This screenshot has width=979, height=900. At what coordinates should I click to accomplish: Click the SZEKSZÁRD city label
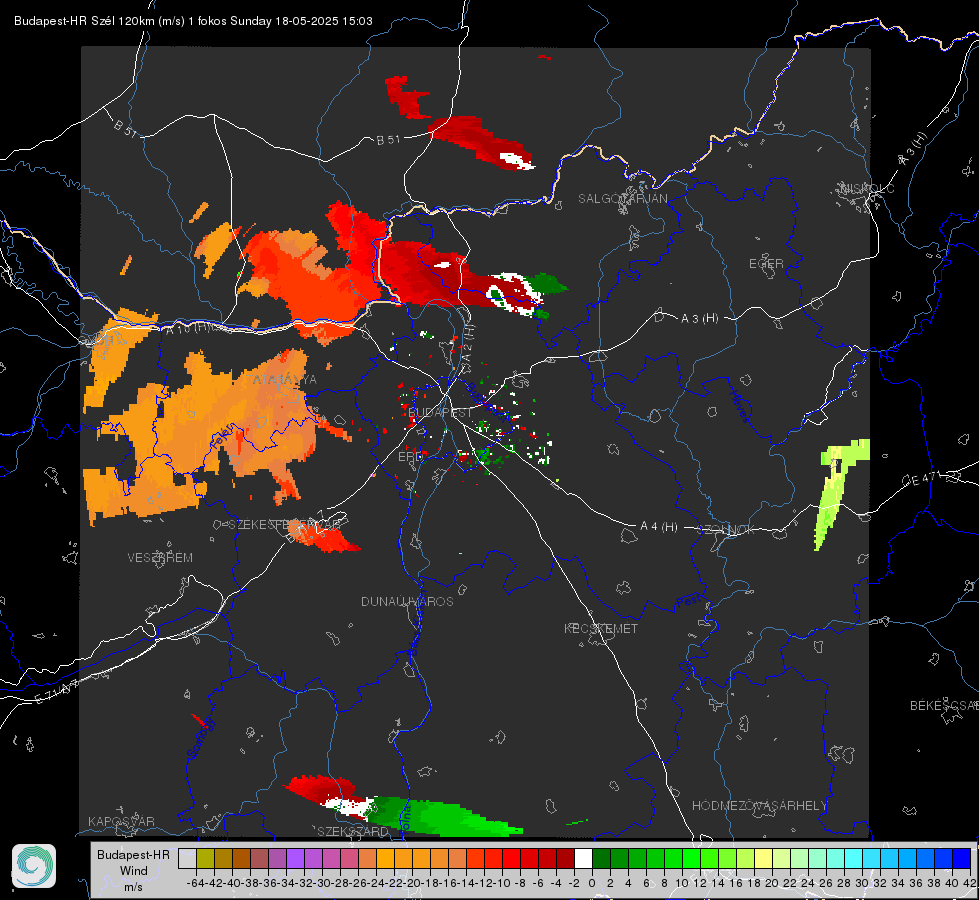pos(353,831)
